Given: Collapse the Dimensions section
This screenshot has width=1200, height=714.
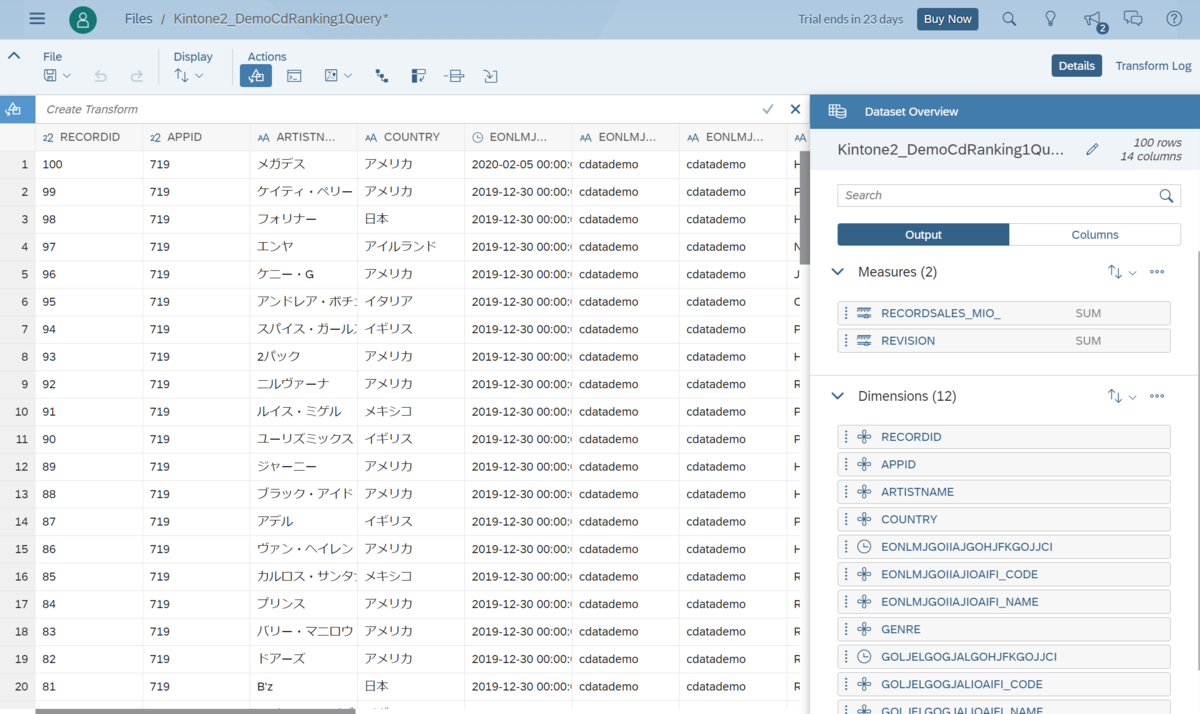Looking at the screenshot, I should tap(837, 395).
